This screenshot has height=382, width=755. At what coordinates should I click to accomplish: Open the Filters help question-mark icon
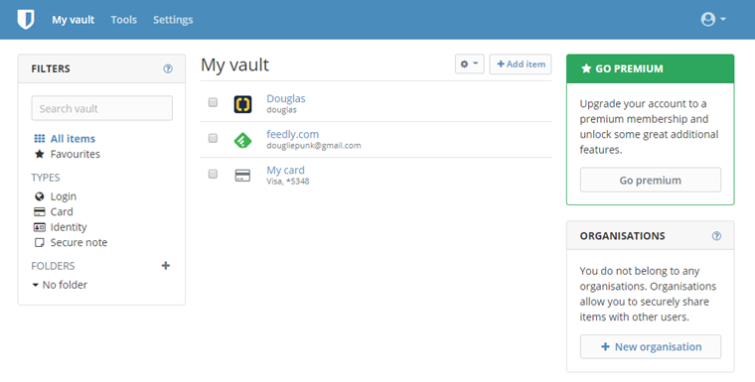click(x=168, y=68)
